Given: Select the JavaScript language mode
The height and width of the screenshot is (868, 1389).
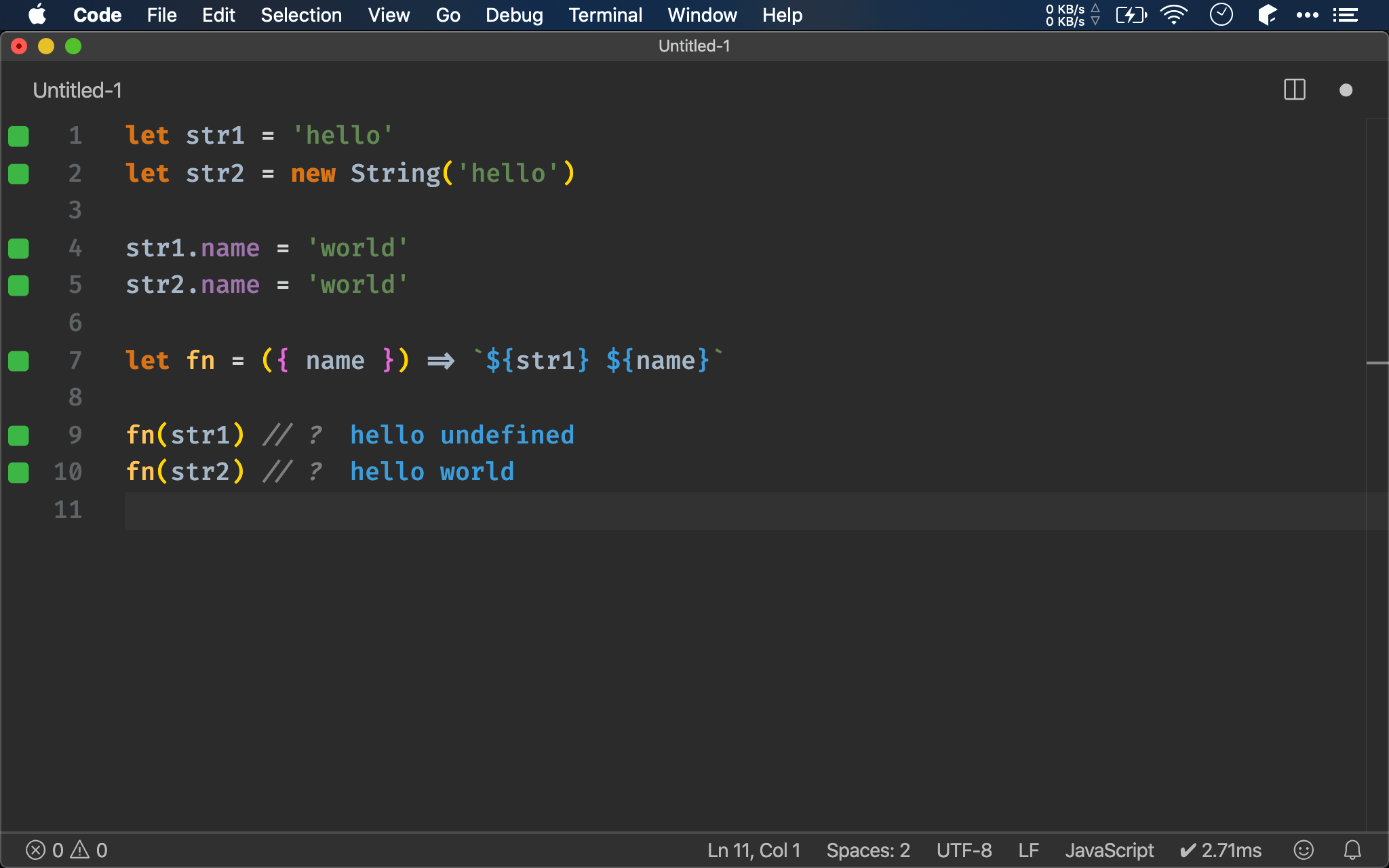Looking at the screenshot, I should (1110, 850).
